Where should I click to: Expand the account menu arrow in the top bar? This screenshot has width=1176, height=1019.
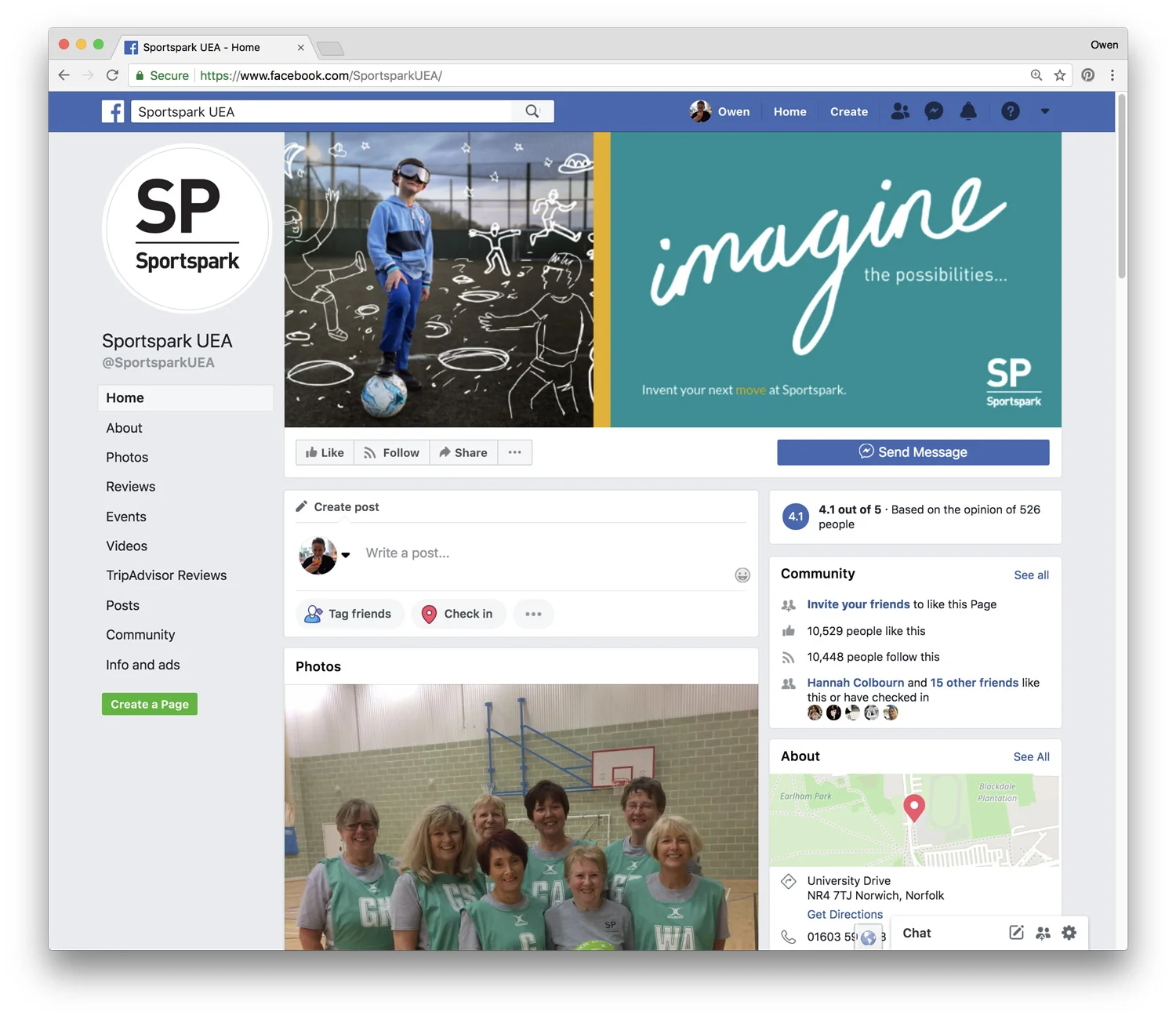point(1044,111)
